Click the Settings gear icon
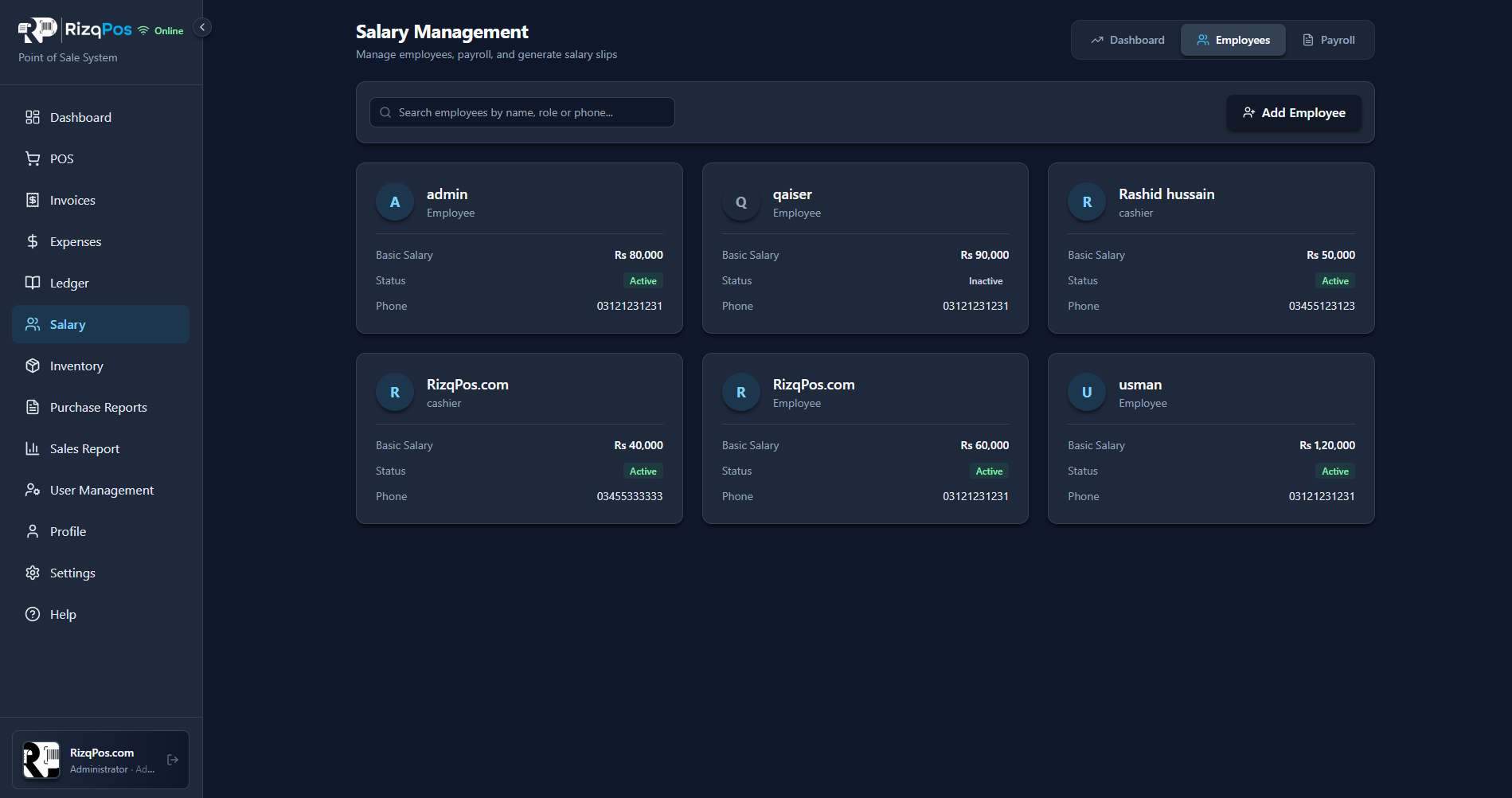Screen dimensions: 1512x798 [33, 573]
